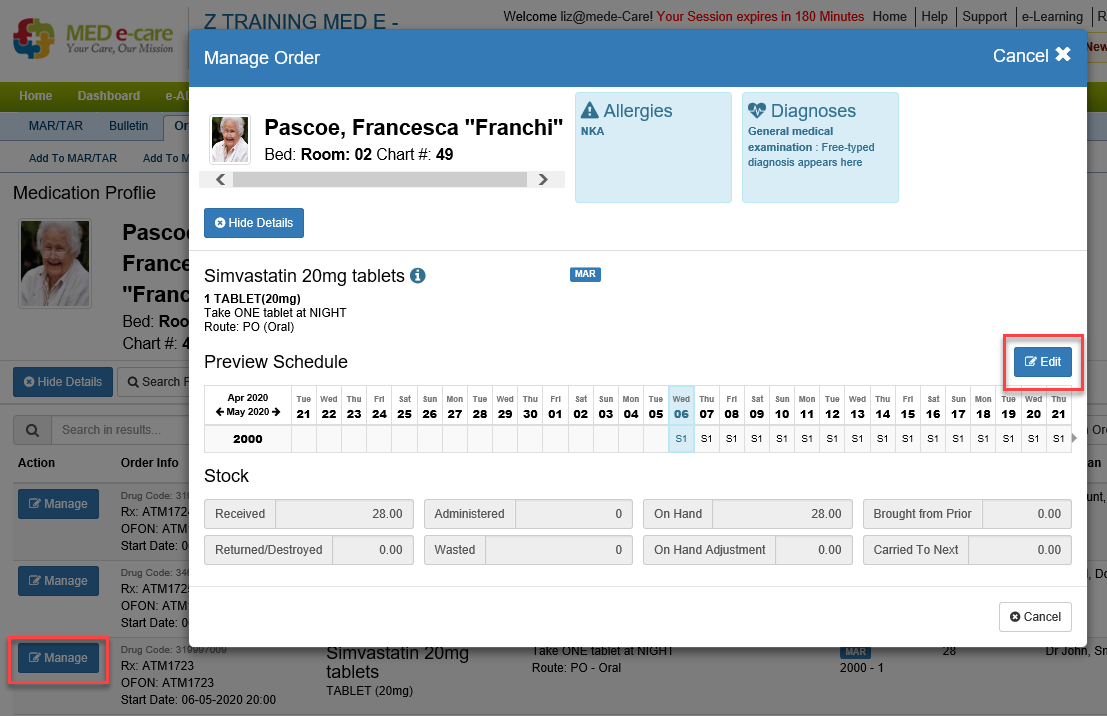Screen dimensions: 1107x716
Task: Click the Diagnoses heartbeat icon
Action: click(x=757, y=111)
